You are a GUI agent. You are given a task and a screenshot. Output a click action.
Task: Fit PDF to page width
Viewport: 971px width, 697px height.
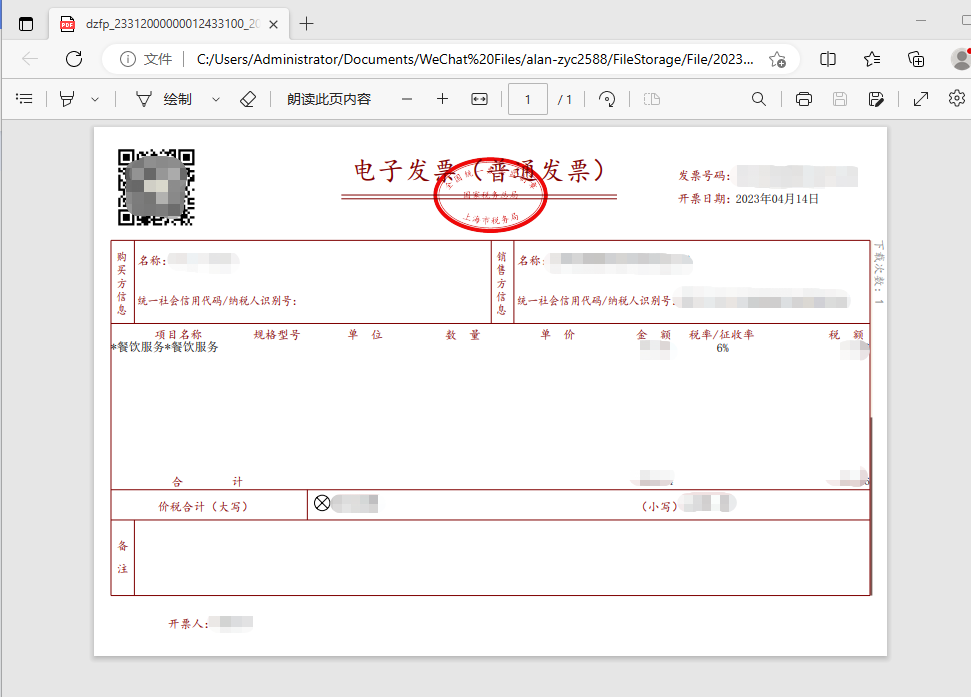[479, 99]
